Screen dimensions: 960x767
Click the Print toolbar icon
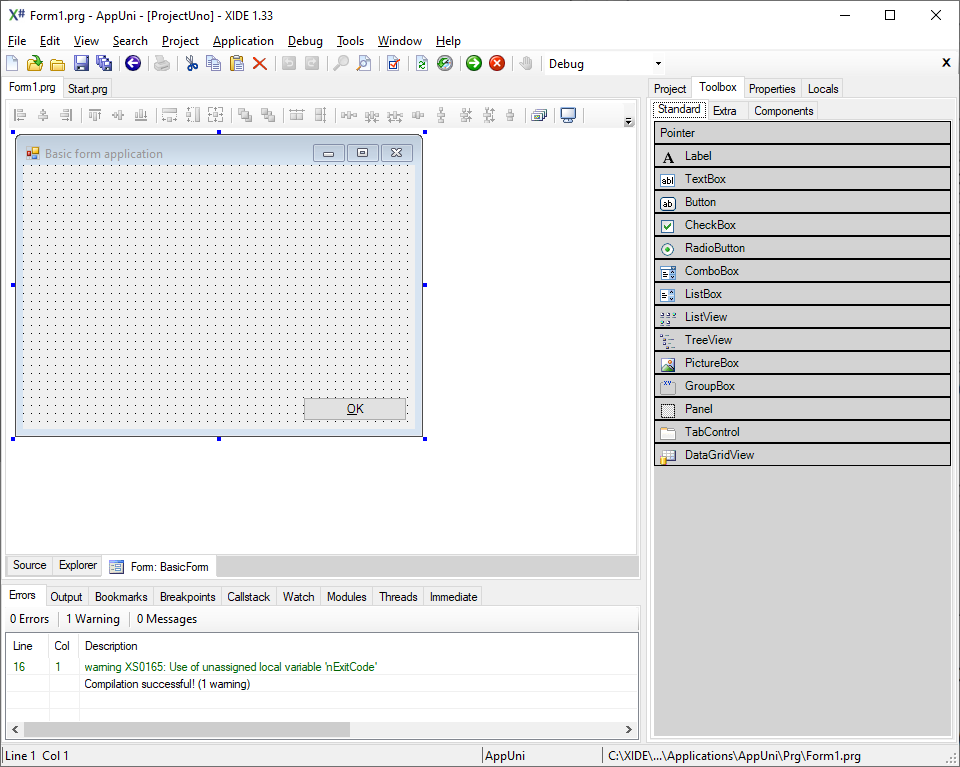(162, 63)
